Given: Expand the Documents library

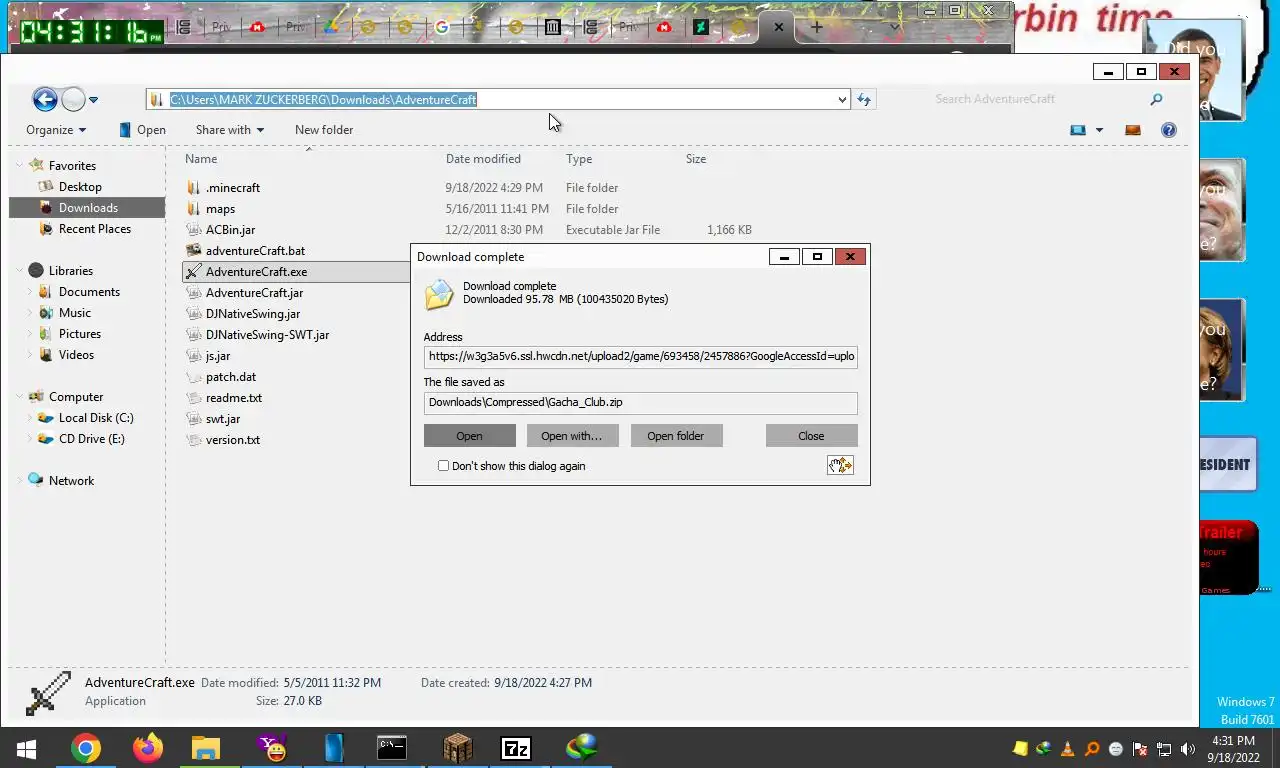Looking at the screenshot, I should pos(30,292).
